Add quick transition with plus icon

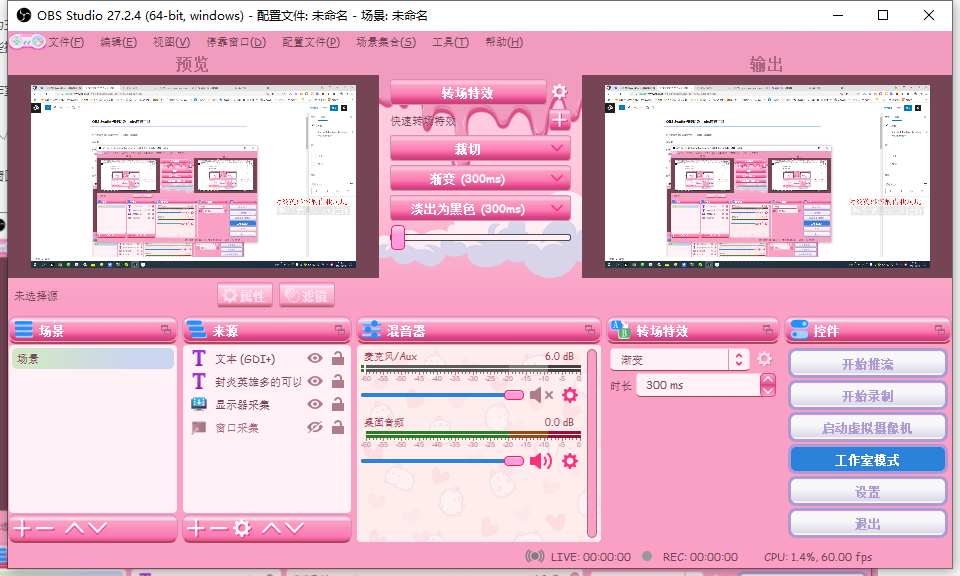click(560, 121)
